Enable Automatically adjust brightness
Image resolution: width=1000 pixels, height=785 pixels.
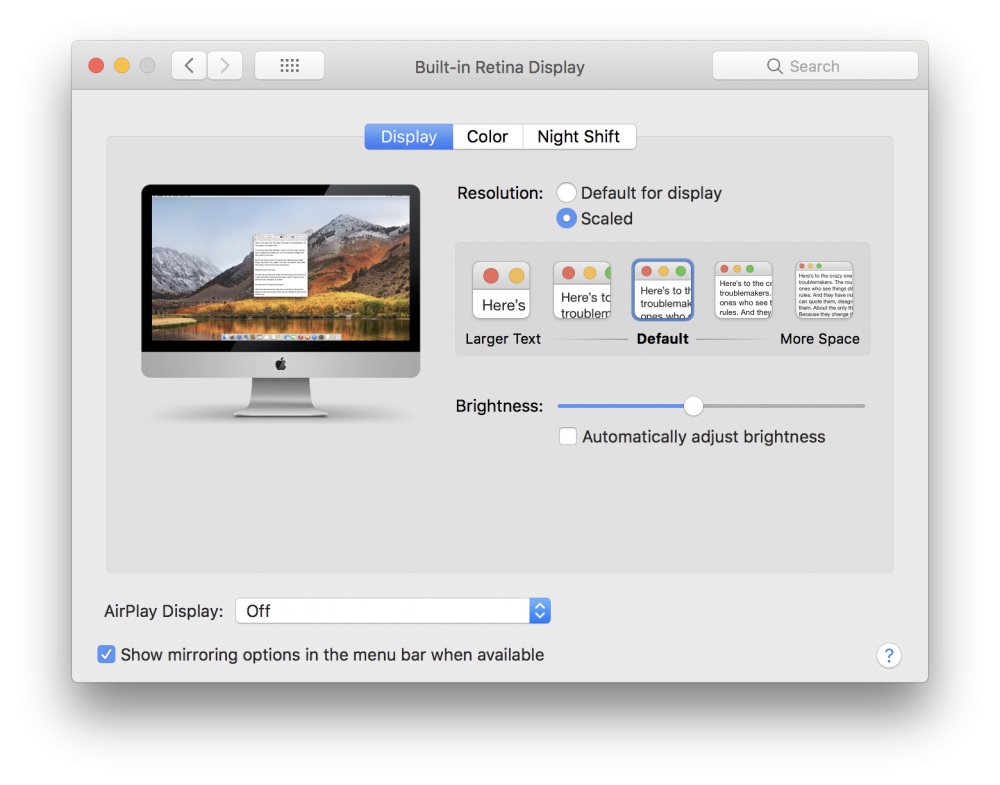[x=568, y=436]
